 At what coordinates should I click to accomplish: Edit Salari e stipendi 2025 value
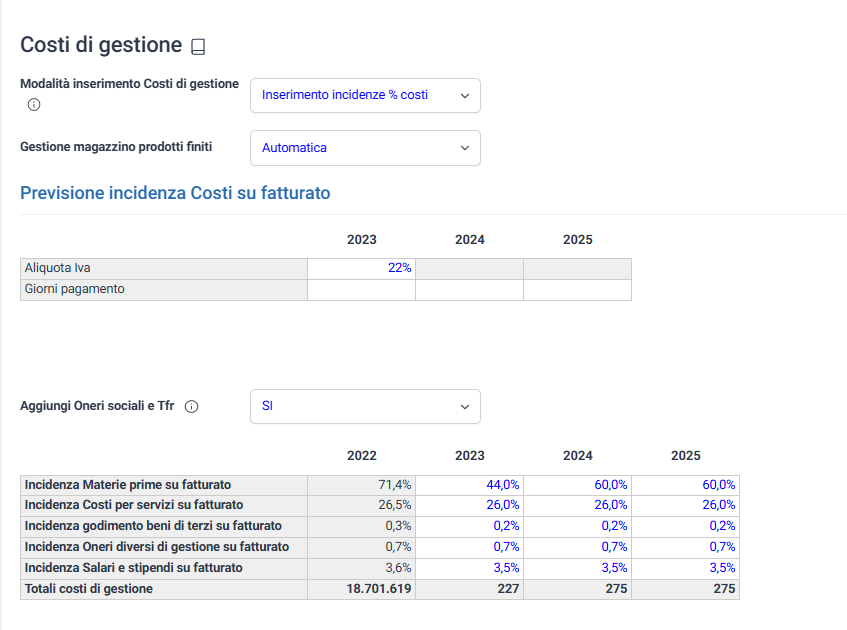point(685,568)
